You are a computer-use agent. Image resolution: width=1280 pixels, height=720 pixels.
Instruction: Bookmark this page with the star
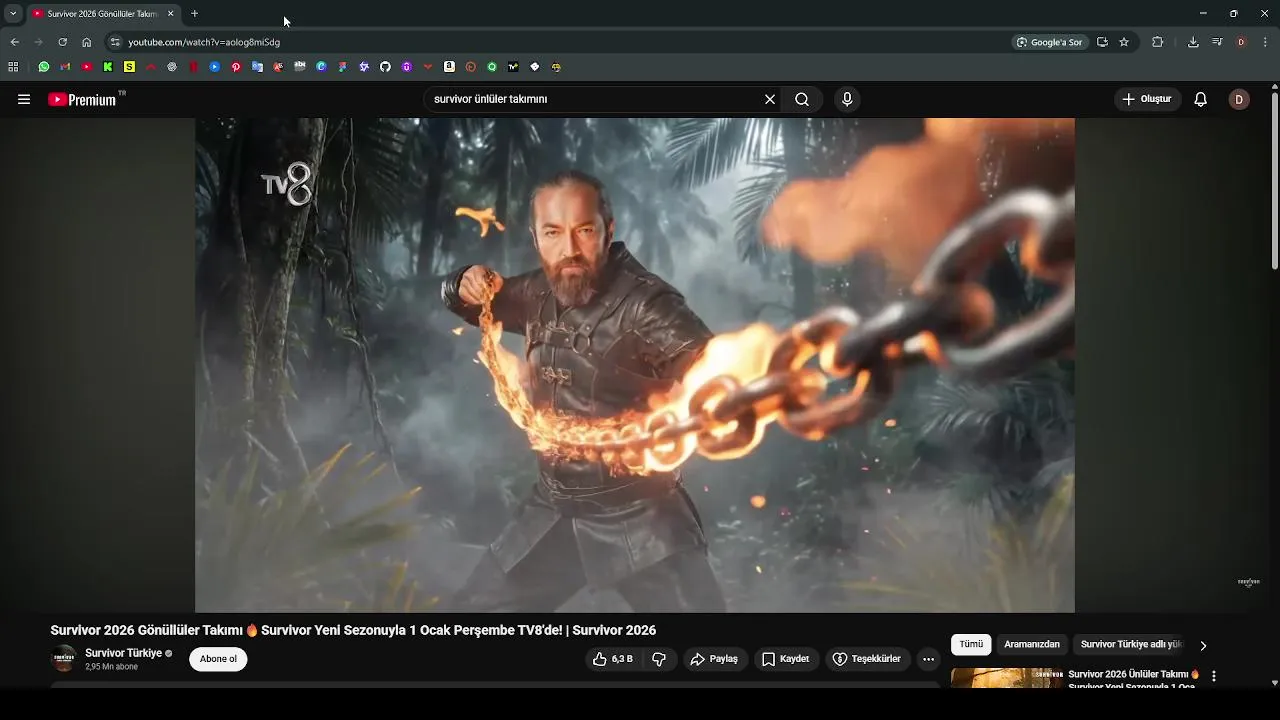(x=1124, y=42)
